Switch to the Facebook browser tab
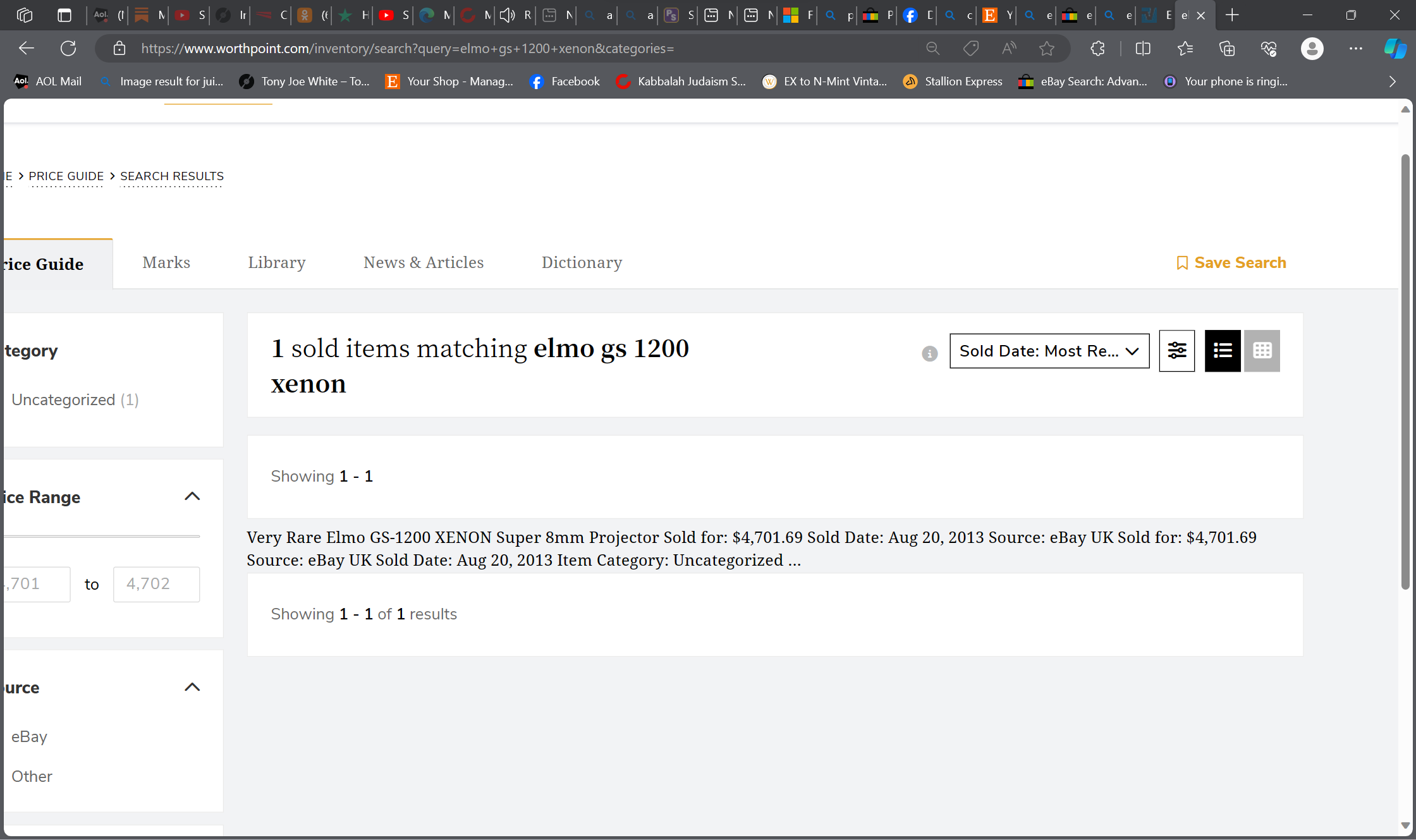 click(x=918, y=15)
